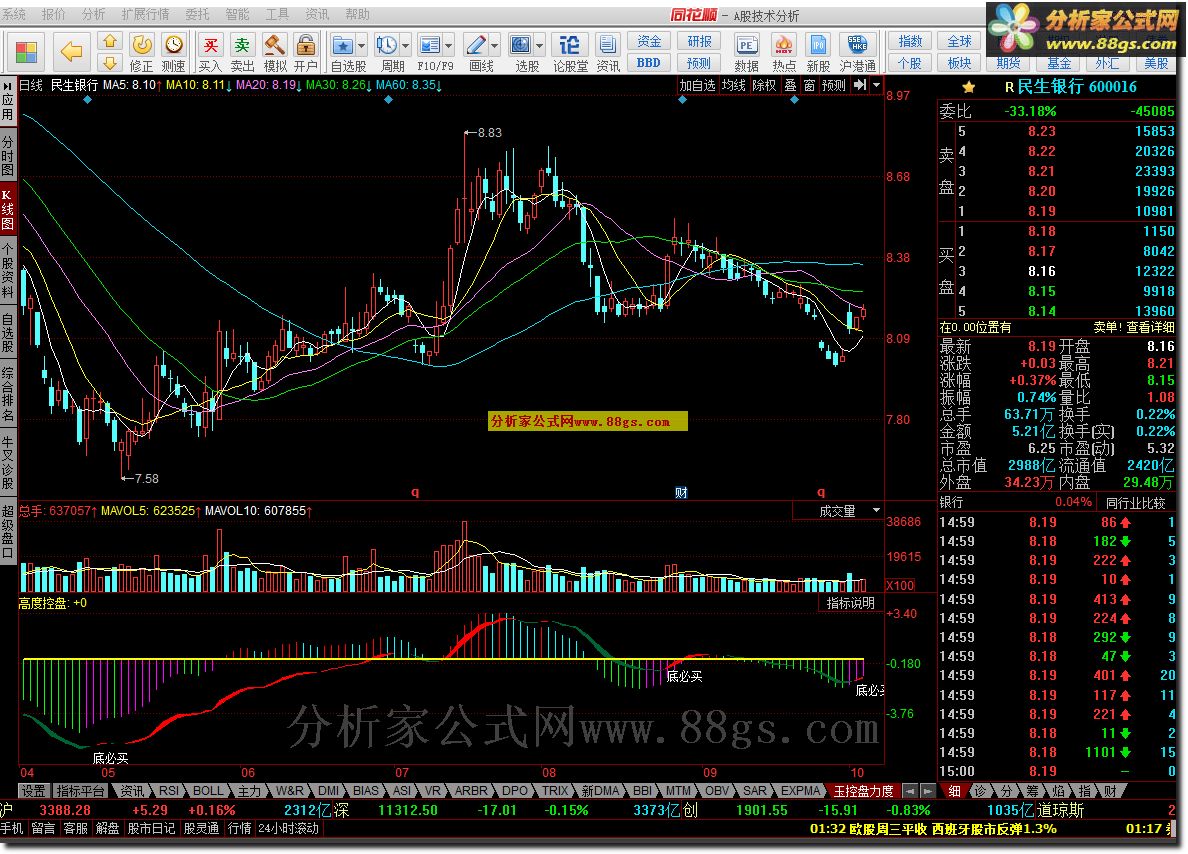Click the 加自选 add to watchlist button

tap(697, 85)
